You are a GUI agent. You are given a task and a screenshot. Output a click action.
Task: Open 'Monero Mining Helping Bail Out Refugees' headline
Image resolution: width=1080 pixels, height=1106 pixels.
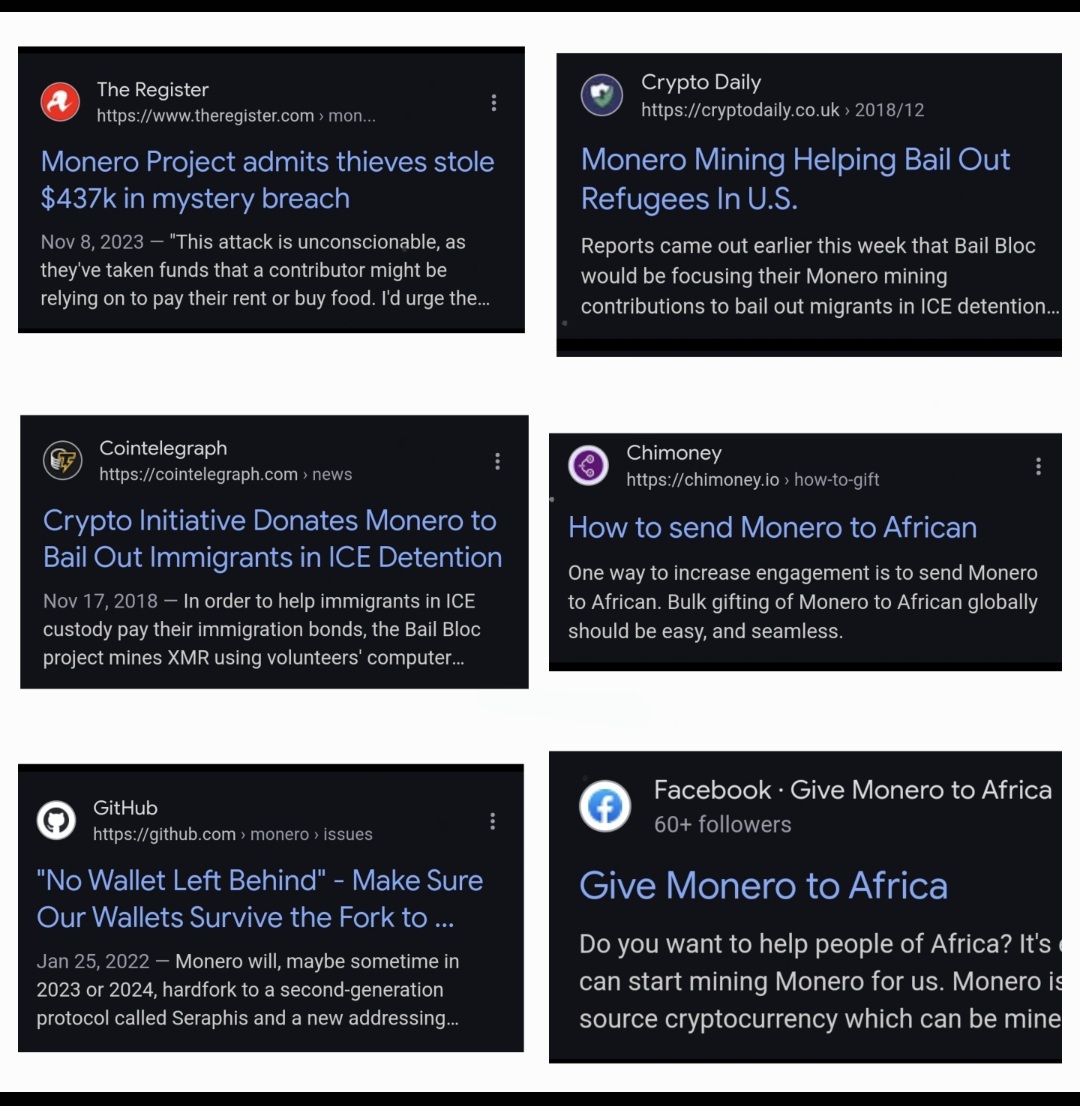tap(795, 179)
